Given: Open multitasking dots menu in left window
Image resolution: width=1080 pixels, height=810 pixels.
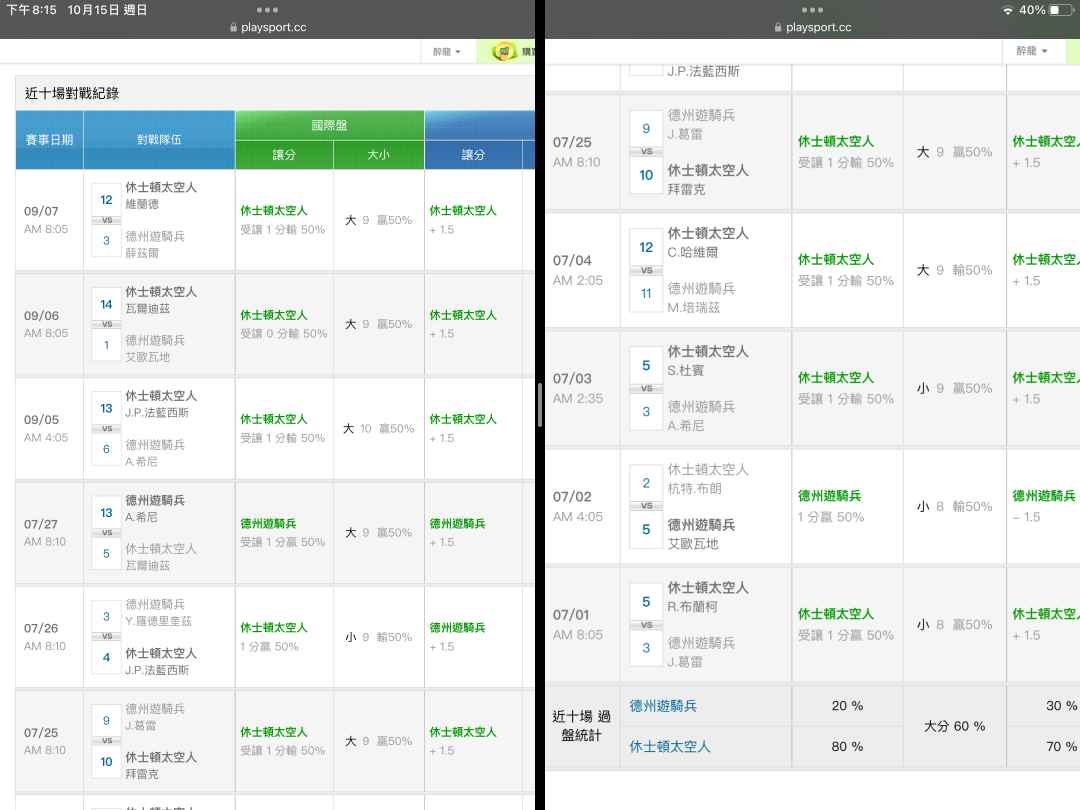Looking at the screenshot, I should click(x=267, y=10).
